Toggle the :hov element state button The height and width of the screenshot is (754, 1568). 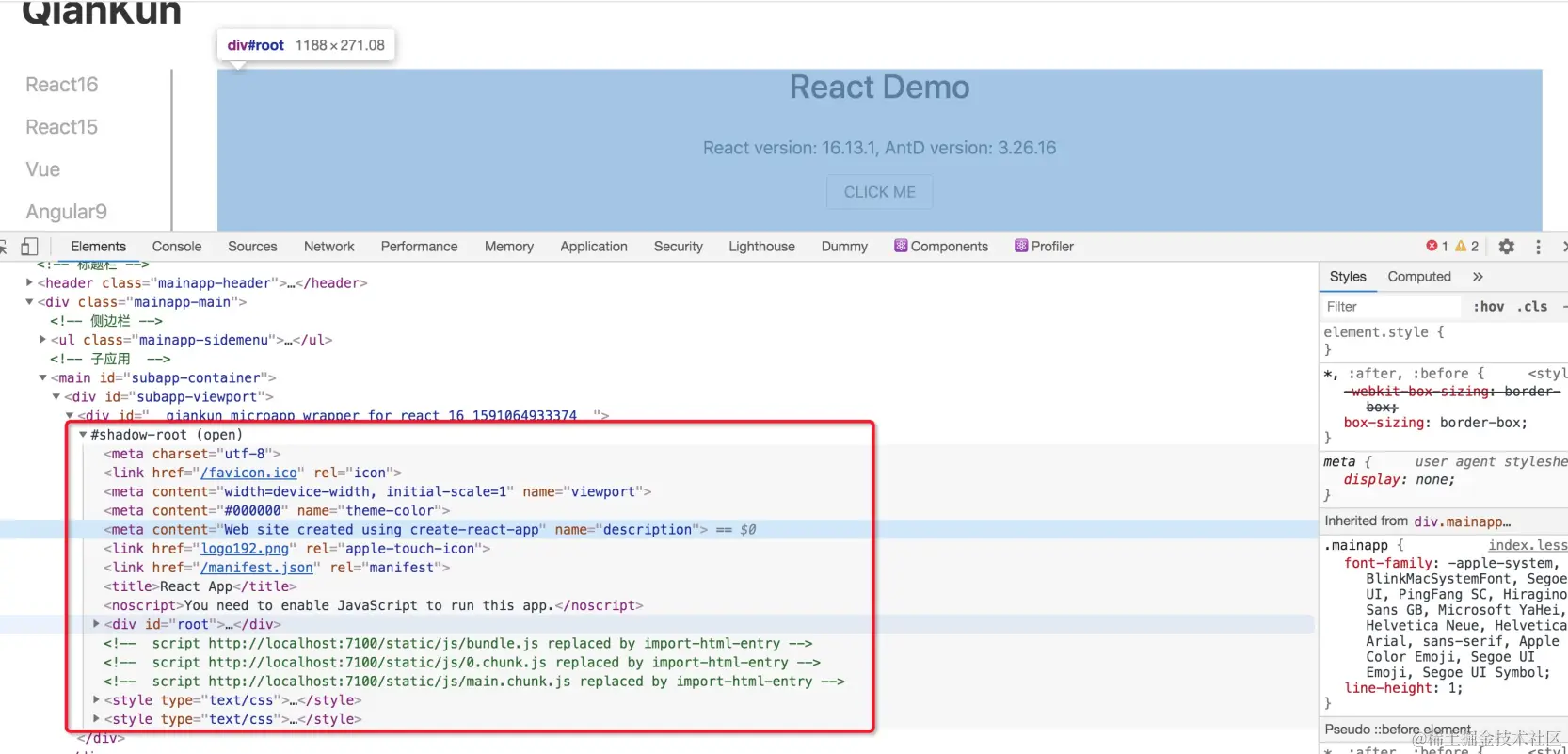pyautogui.click(x=1488, y=307)
